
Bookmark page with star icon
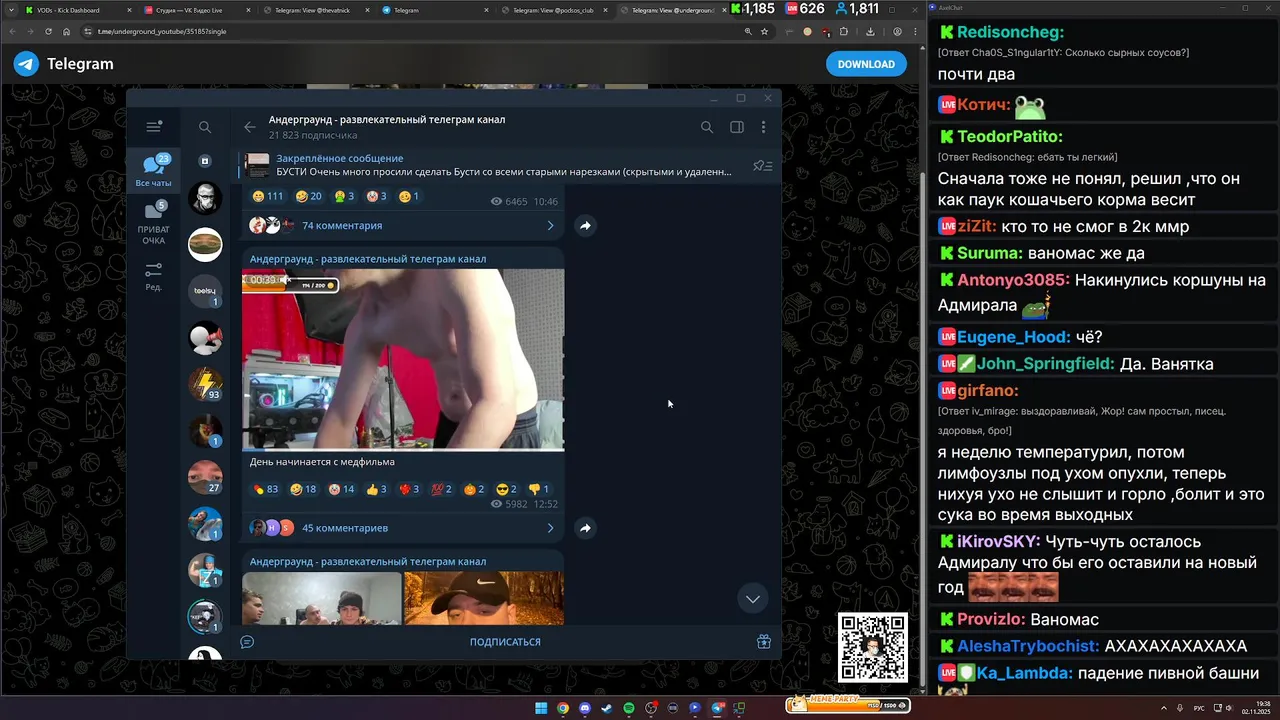pyautogui.click(x=764, y=31)
